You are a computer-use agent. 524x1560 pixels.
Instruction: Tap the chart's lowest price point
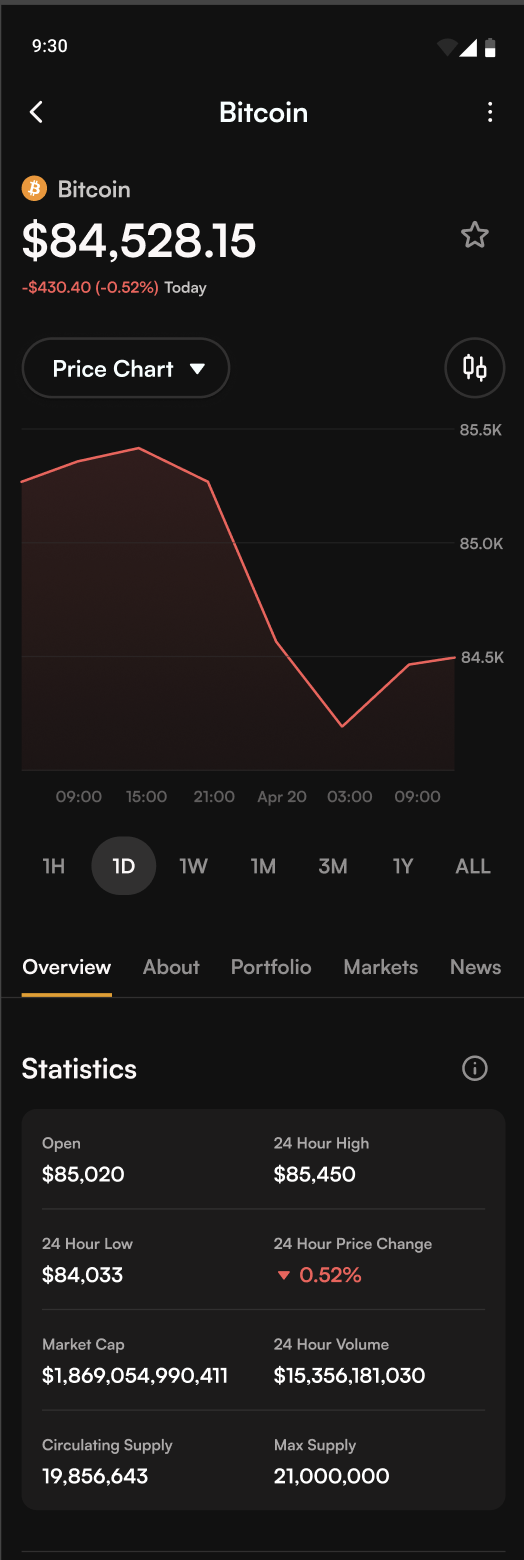click(342, 726)
